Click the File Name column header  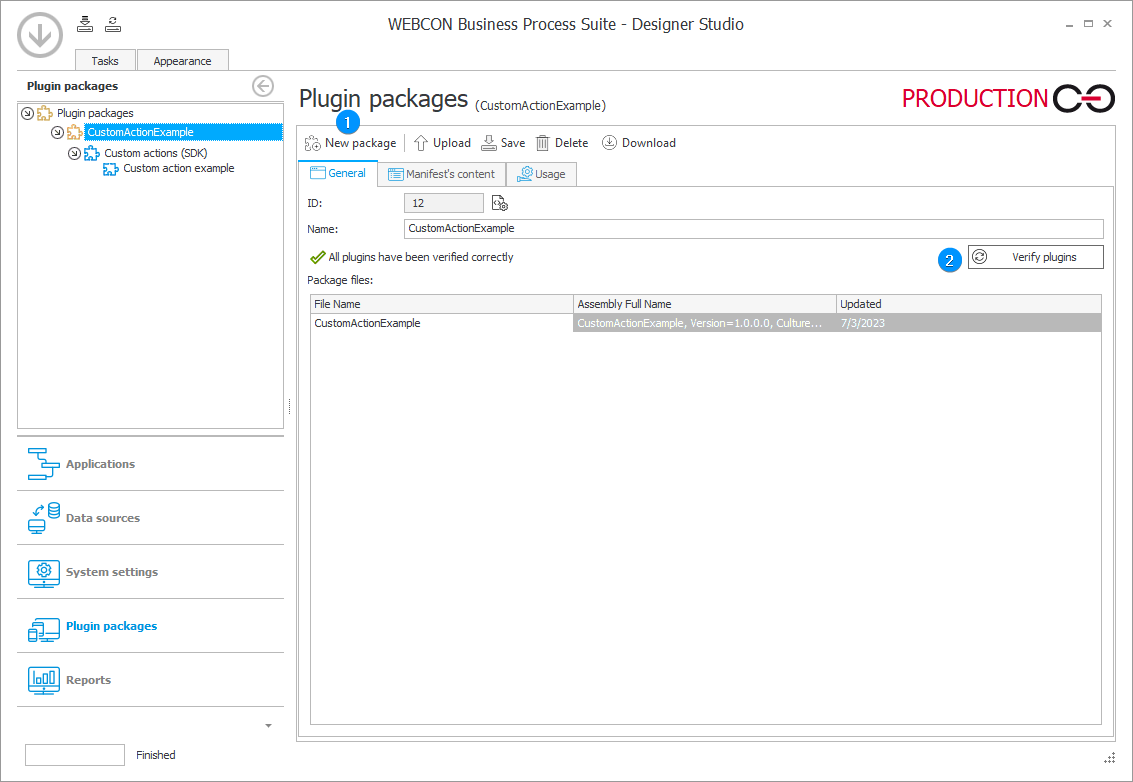point(441,304)
